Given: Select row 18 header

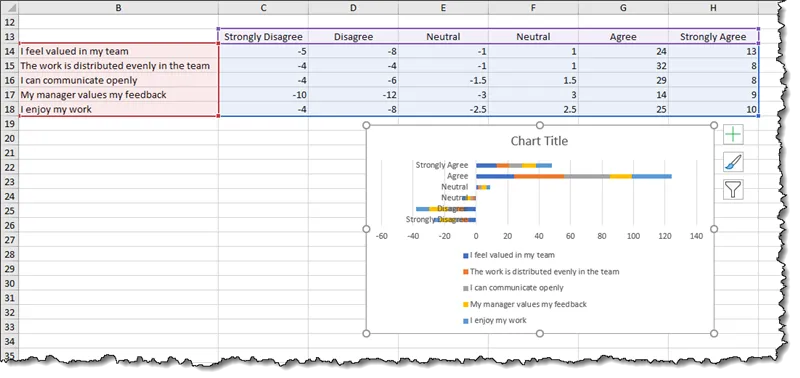Looking at the screenshot, I should tap(10, 109).
